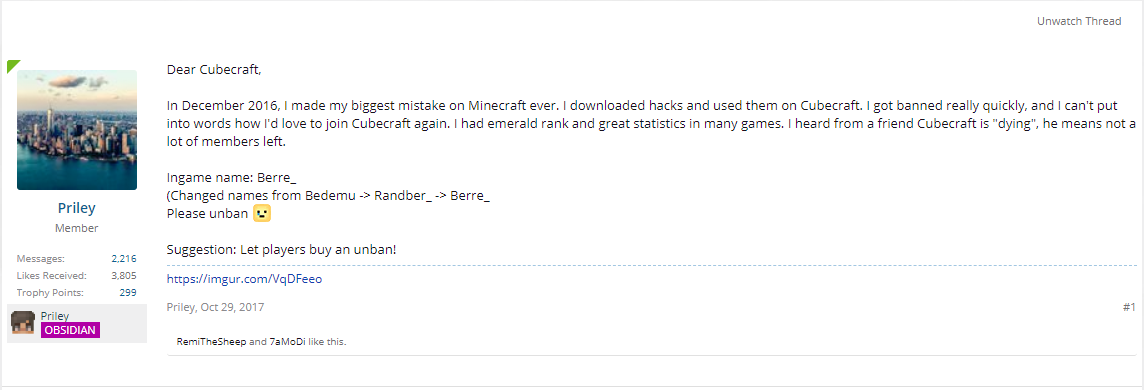Click the OBSIDIAN rank badge
Screen dimensions: 1144x390
pos(70,330)
